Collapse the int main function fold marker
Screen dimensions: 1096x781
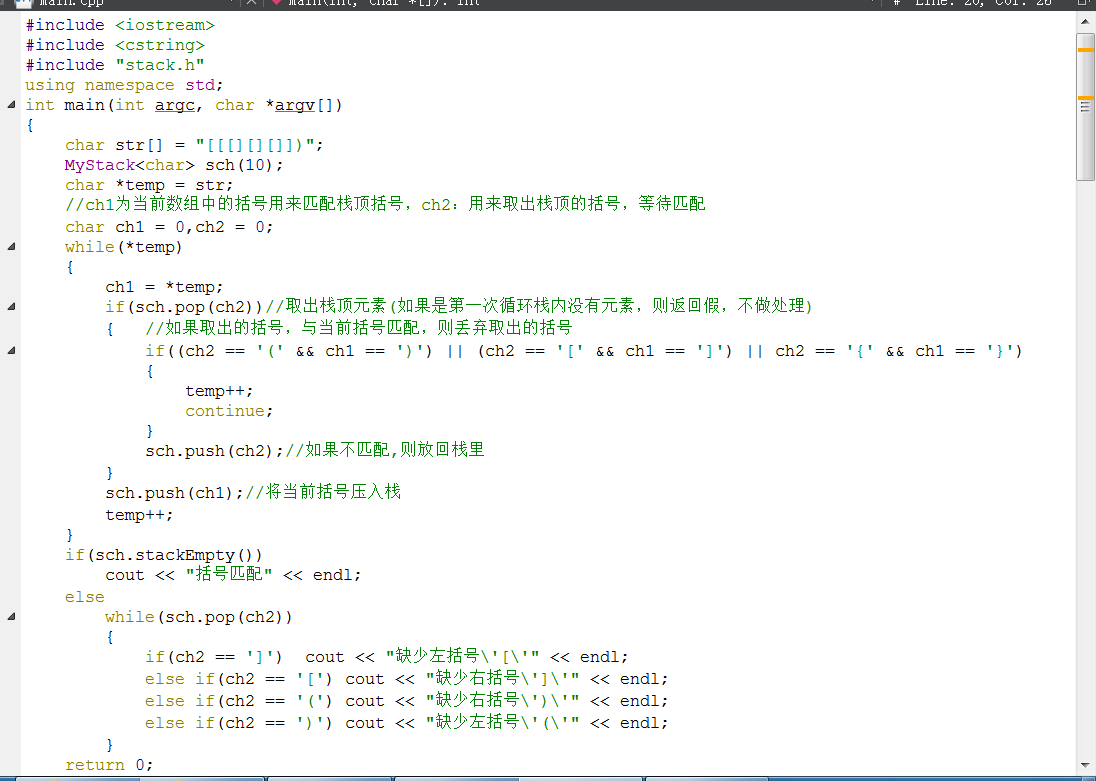point(11,105)
